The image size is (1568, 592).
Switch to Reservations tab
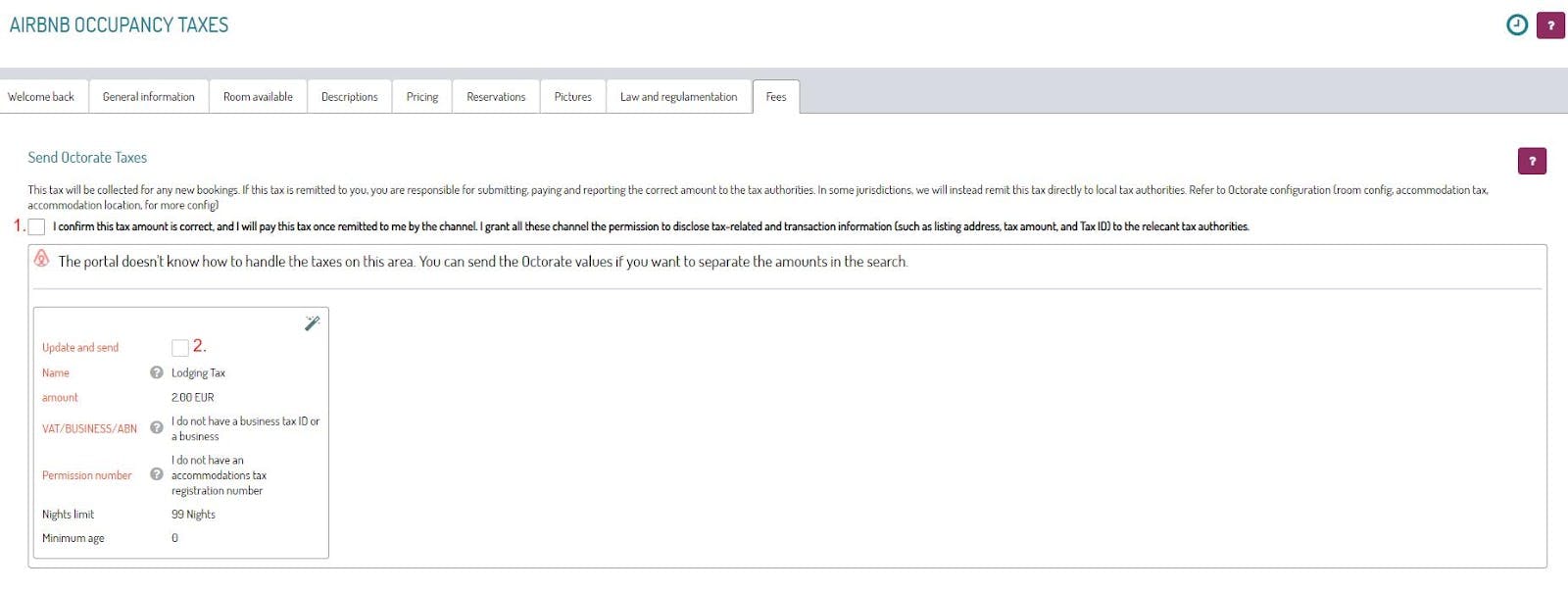[x=496, y=97]
